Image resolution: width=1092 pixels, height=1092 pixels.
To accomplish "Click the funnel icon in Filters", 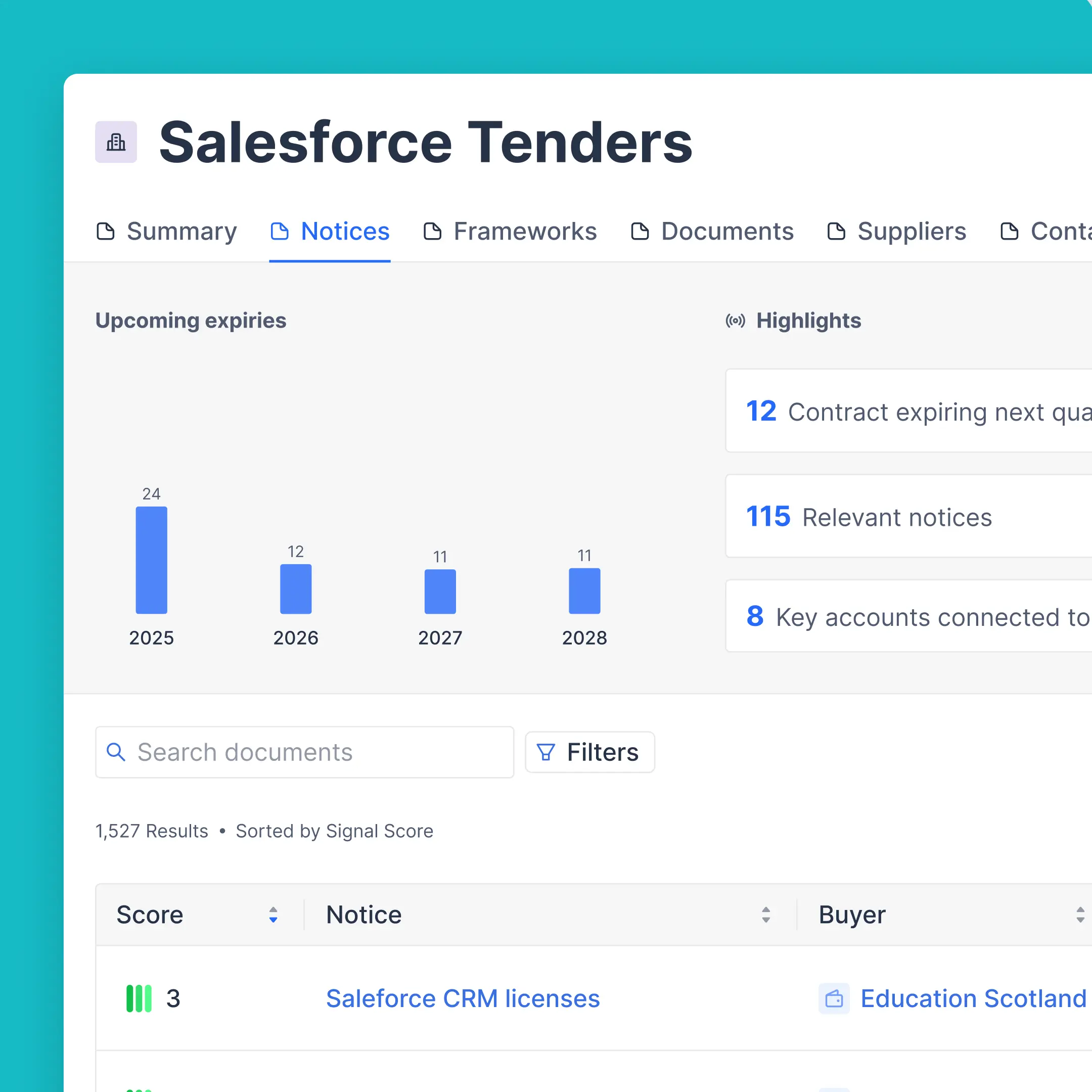I will pos(545,752).
